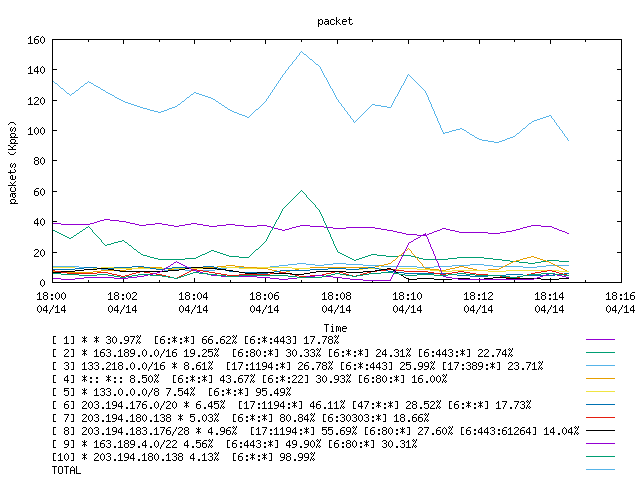Click the 18:04 04/14 time axis label
This screenshot has height=480, width=640.
[193, 302]
